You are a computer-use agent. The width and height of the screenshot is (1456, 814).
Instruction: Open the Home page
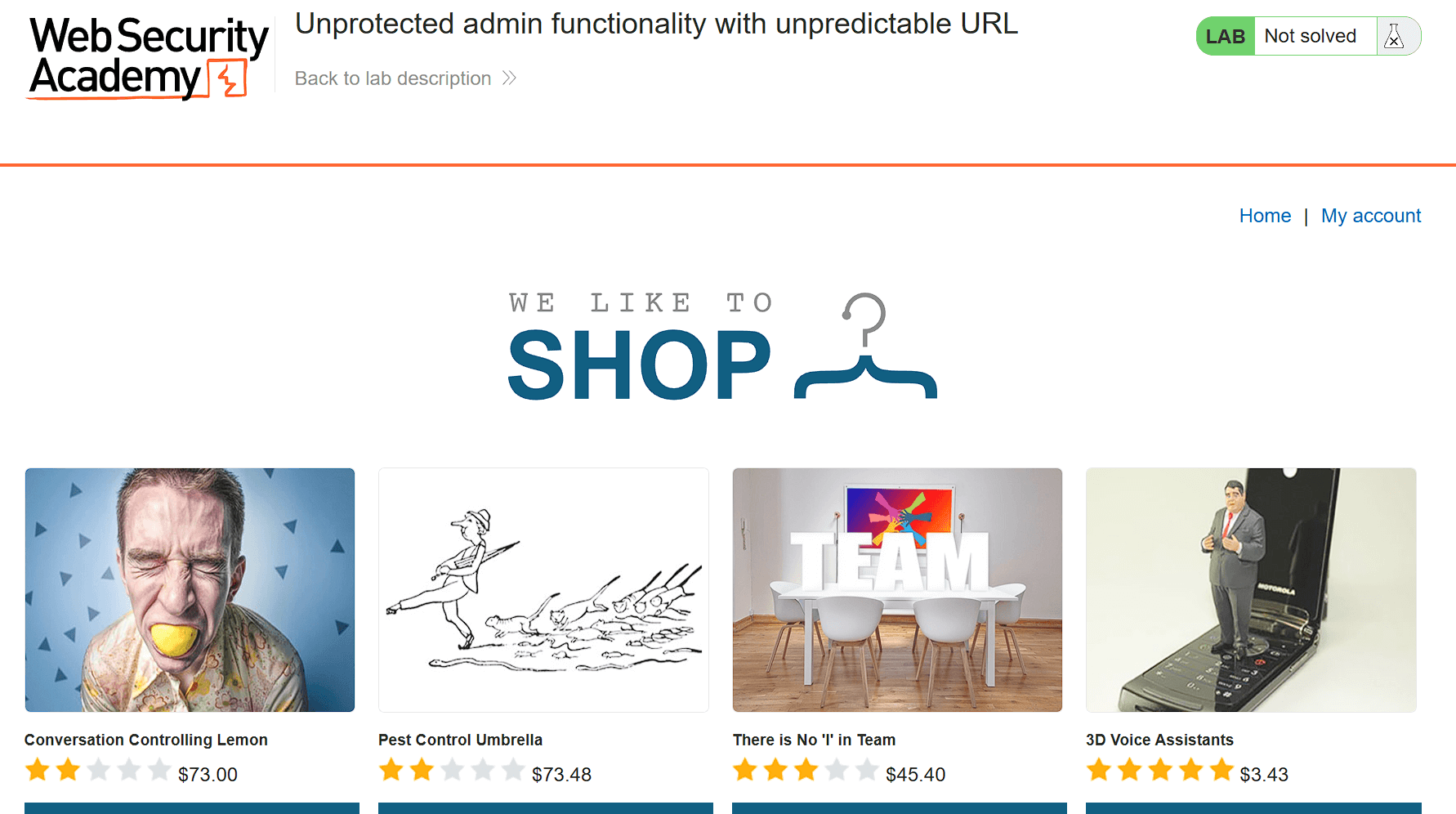[1265, 215]
